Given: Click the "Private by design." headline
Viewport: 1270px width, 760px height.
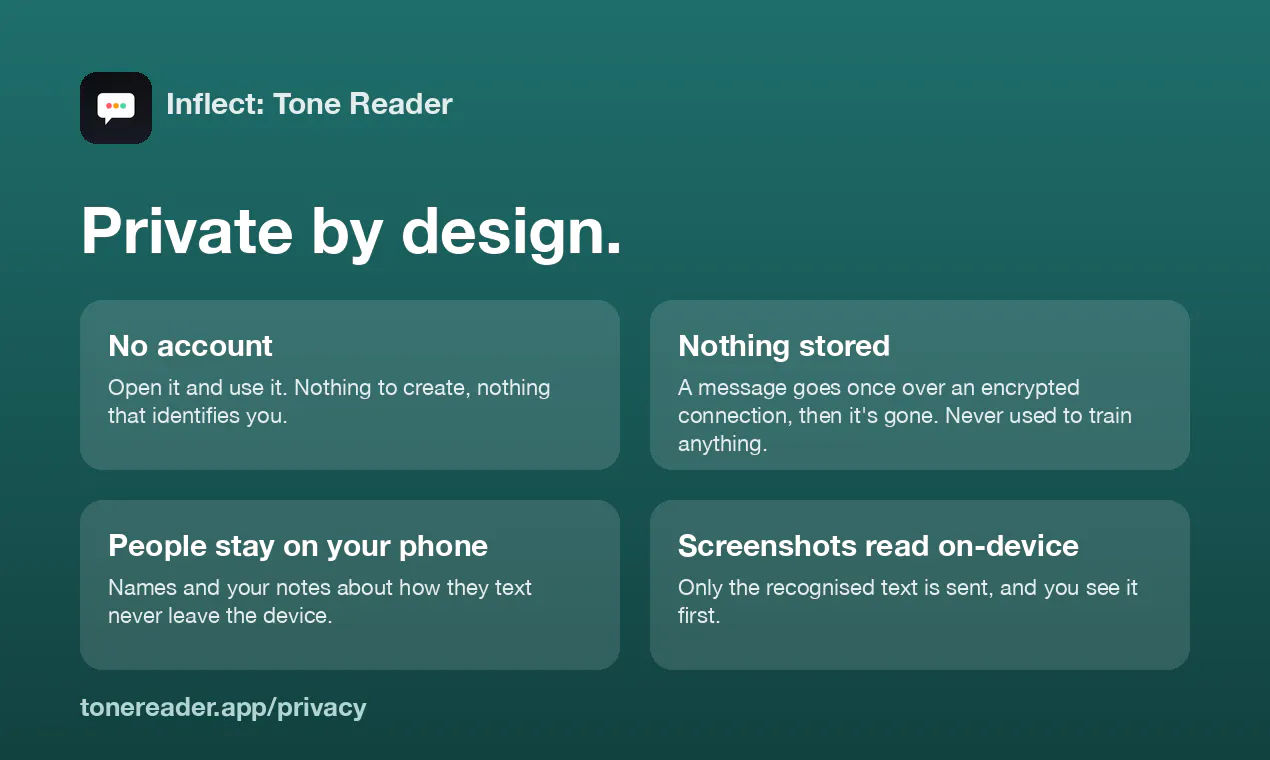Looking at the screenshot, I should [x=351, y=231].
